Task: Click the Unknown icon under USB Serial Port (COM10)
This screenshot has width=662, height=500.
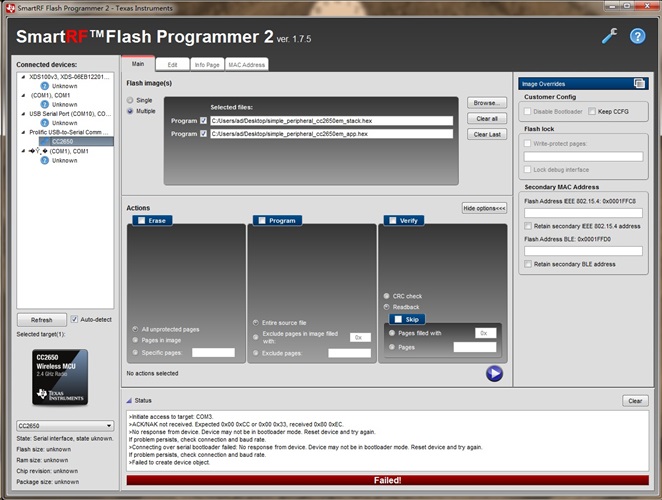Action: click(x=45, y=123)
